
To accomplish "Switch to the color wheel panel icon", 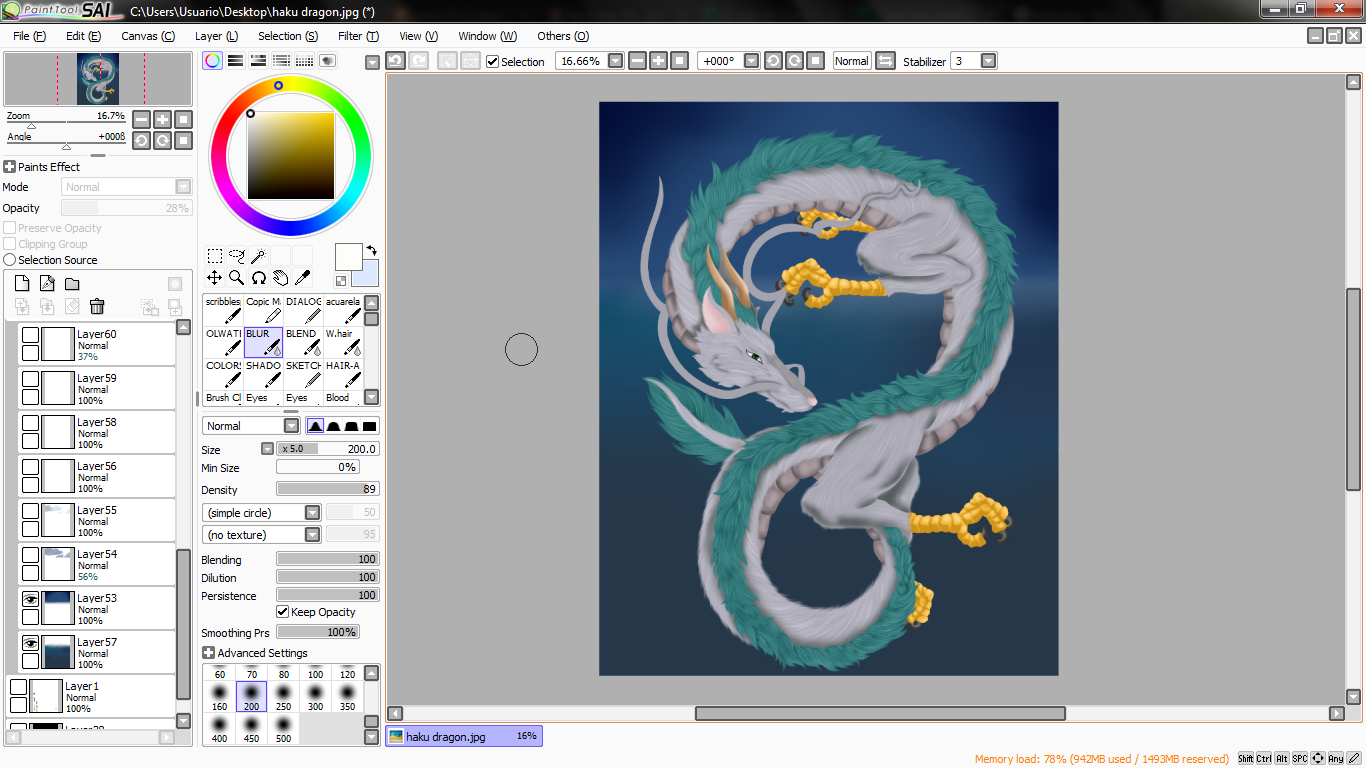I will tap(212, 61).
